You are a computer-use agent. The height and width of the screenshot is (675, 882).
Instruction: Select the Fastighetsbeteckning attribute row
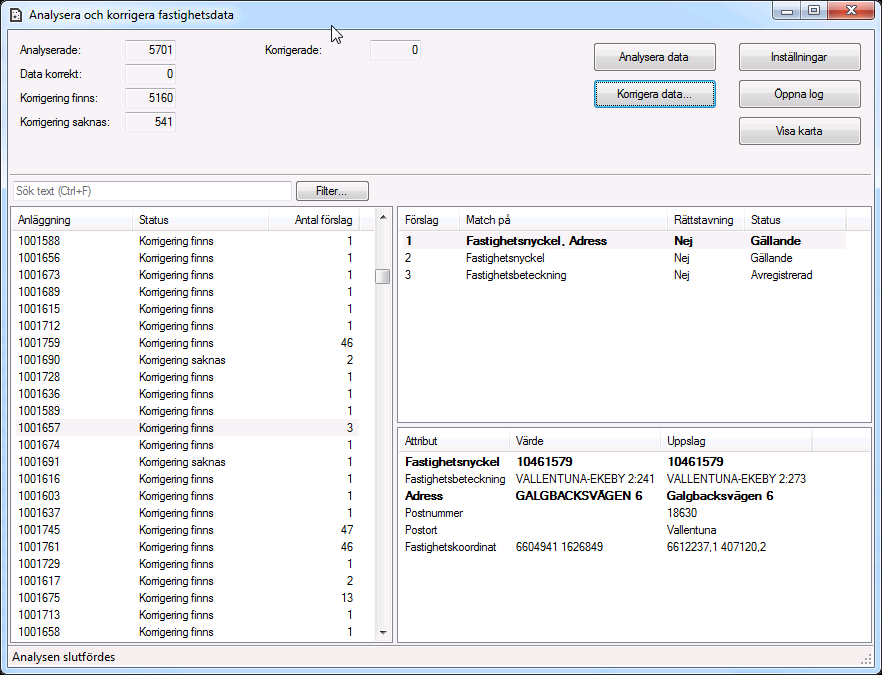click(x=454, y=479)
